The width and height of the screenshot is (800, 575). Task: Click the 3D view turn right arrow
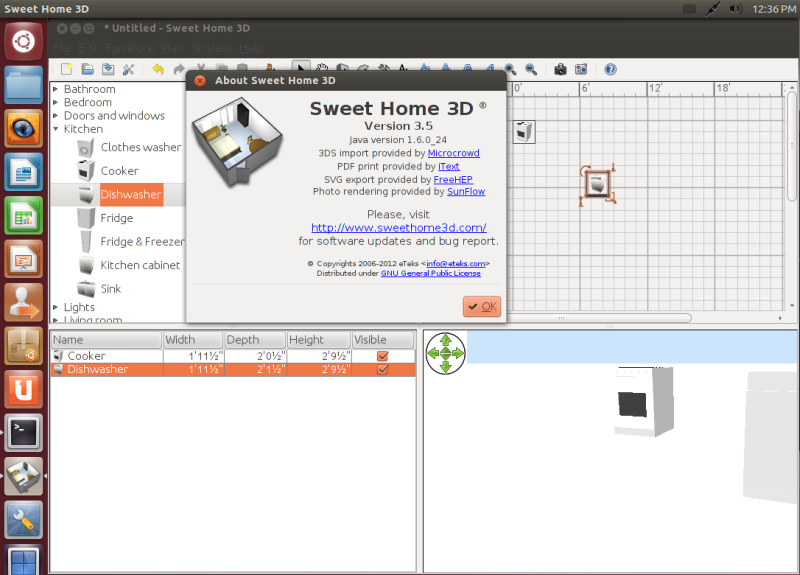click(458, 353)
